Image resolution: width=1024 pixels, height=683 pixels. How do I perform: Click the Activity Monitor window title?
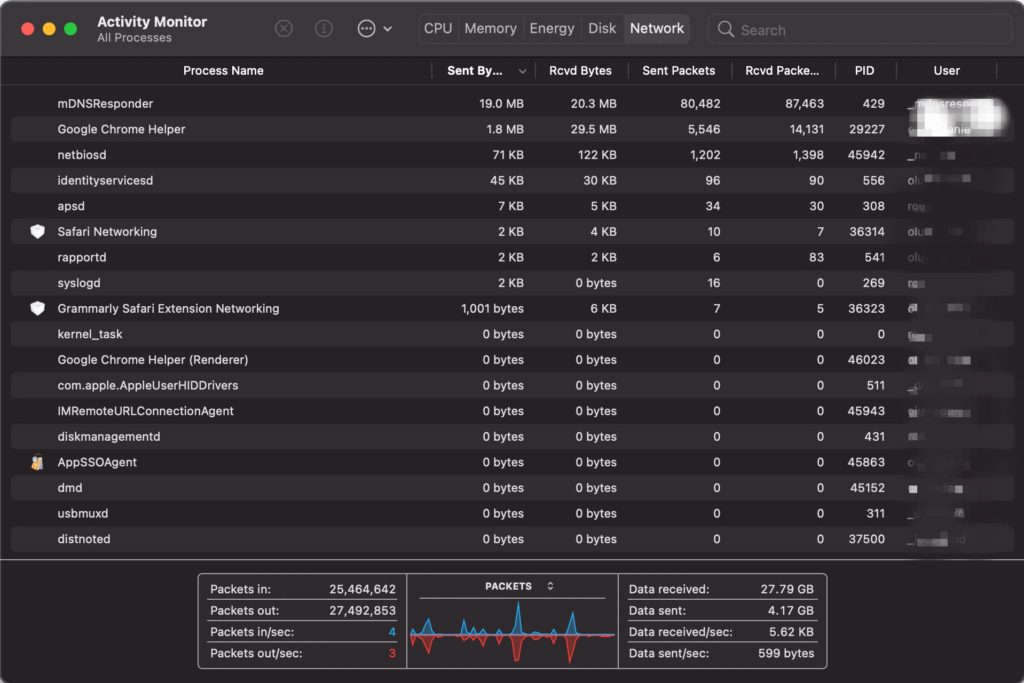[x=152, y=22]
